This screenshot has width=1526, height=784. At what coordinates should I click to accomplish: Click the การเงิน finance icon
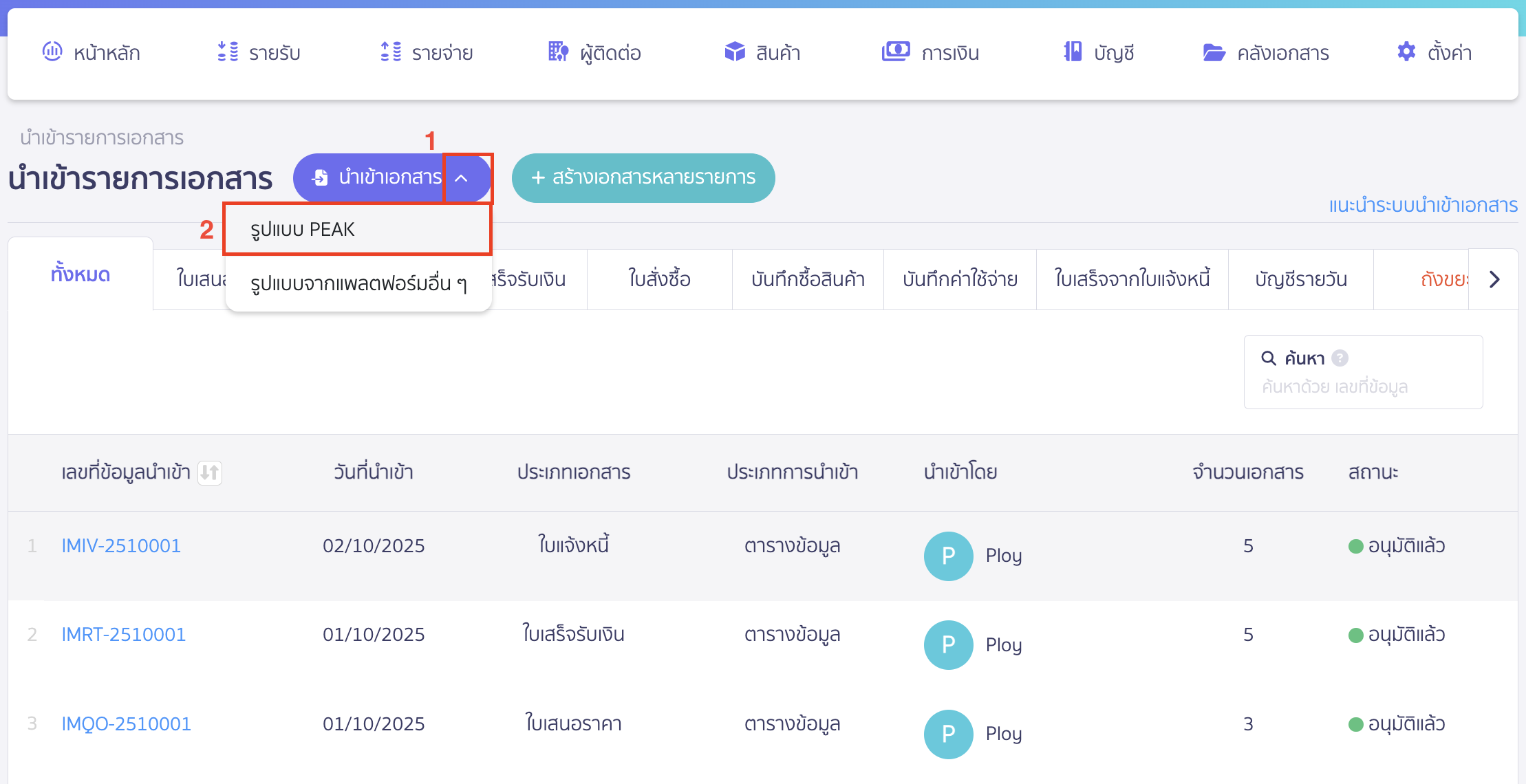[x=895, y=52]
